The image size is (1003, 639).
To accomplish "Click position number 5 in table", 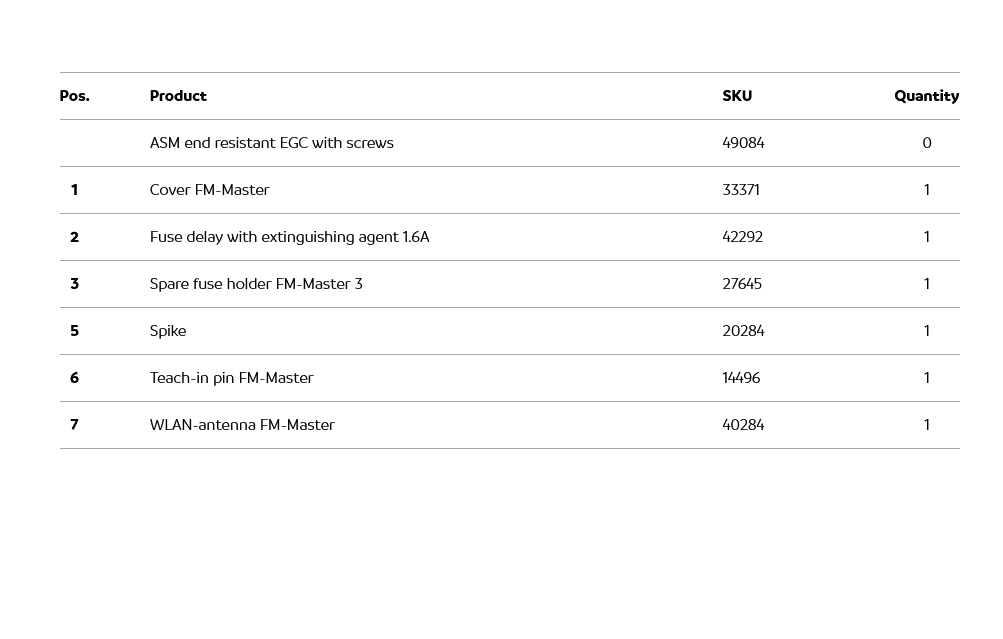I will point(74,331).
